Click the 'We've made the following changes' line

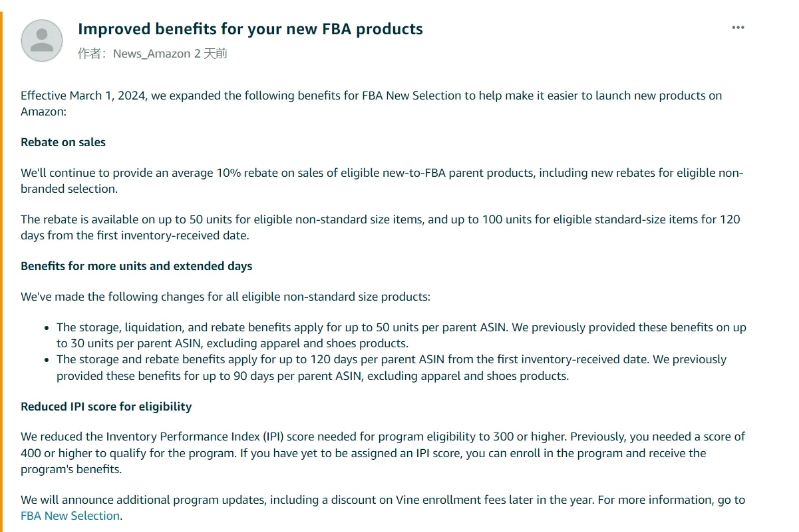coord(225,297)
